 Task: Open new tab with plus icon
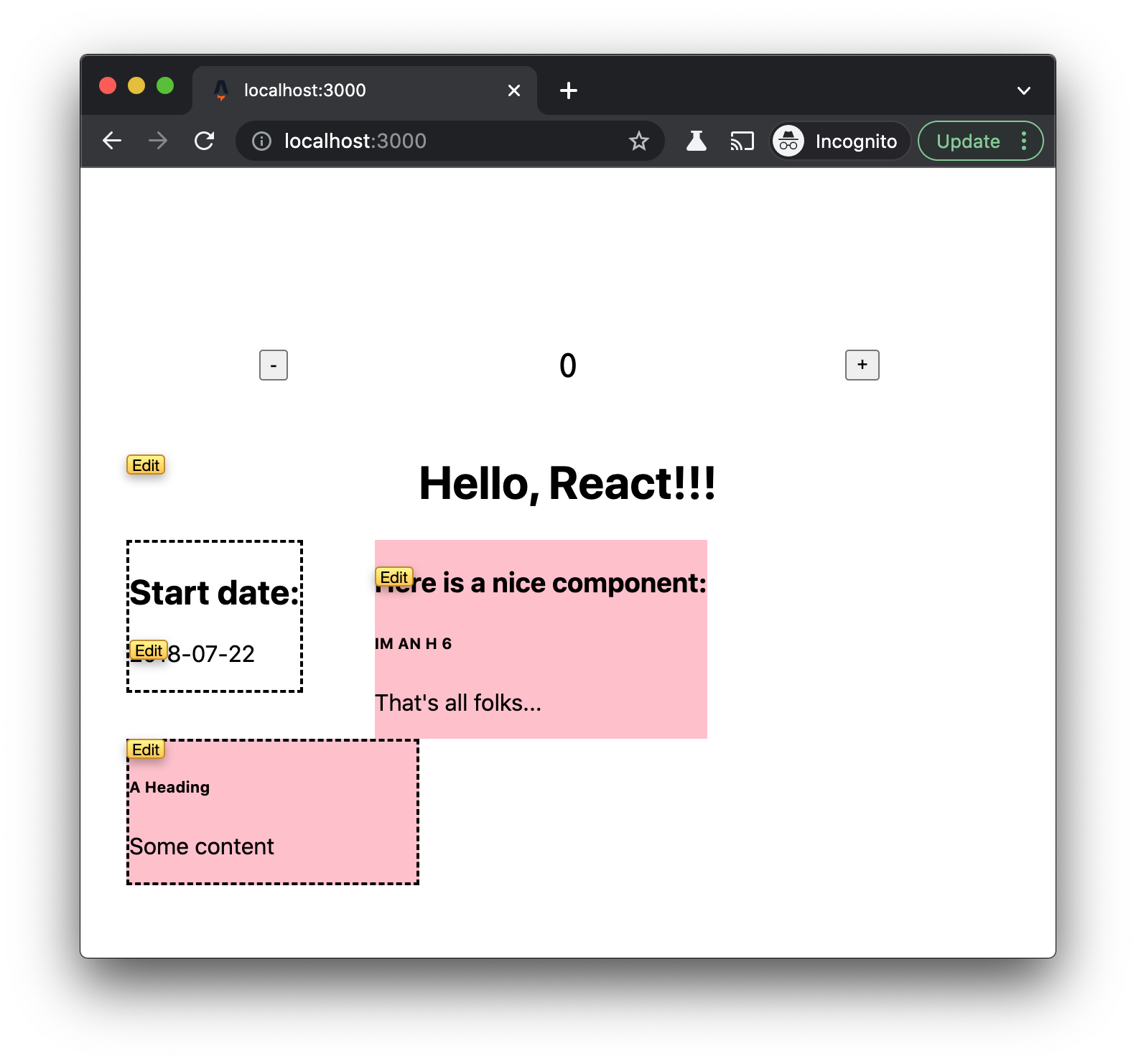pos(569,90)
